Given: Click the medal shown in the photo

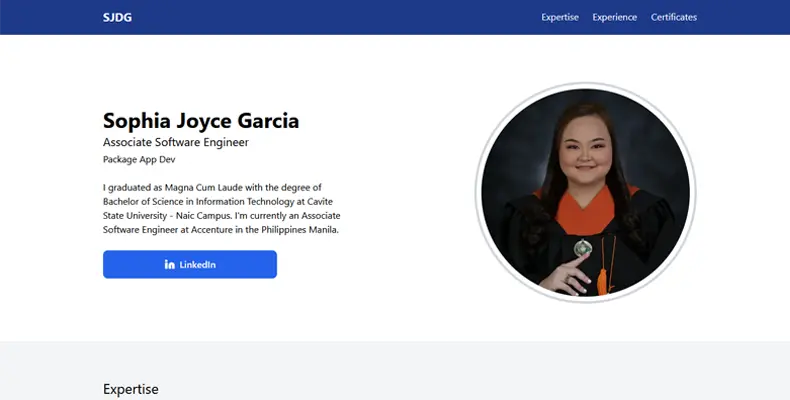Looking at the screenshot, I should click(x=582, y=247).
